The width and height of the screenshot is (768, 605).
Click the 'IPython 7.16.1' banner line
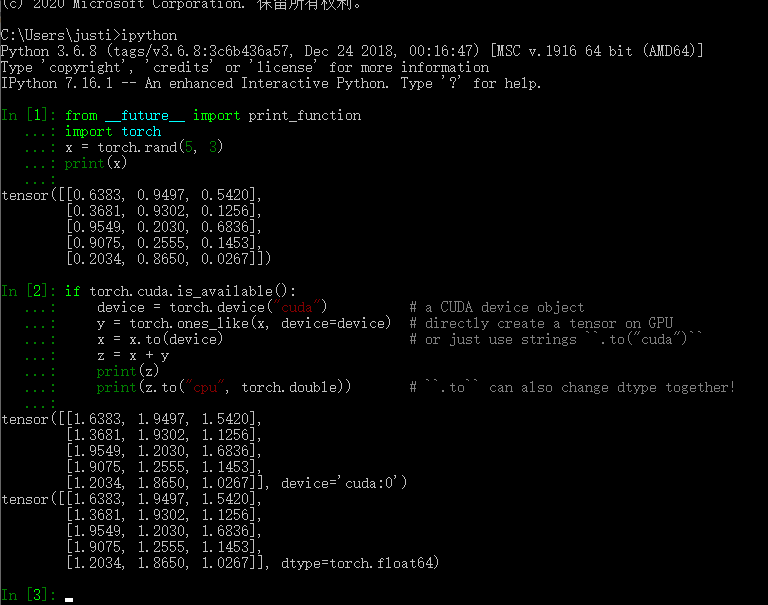click(x=271, y=83)
